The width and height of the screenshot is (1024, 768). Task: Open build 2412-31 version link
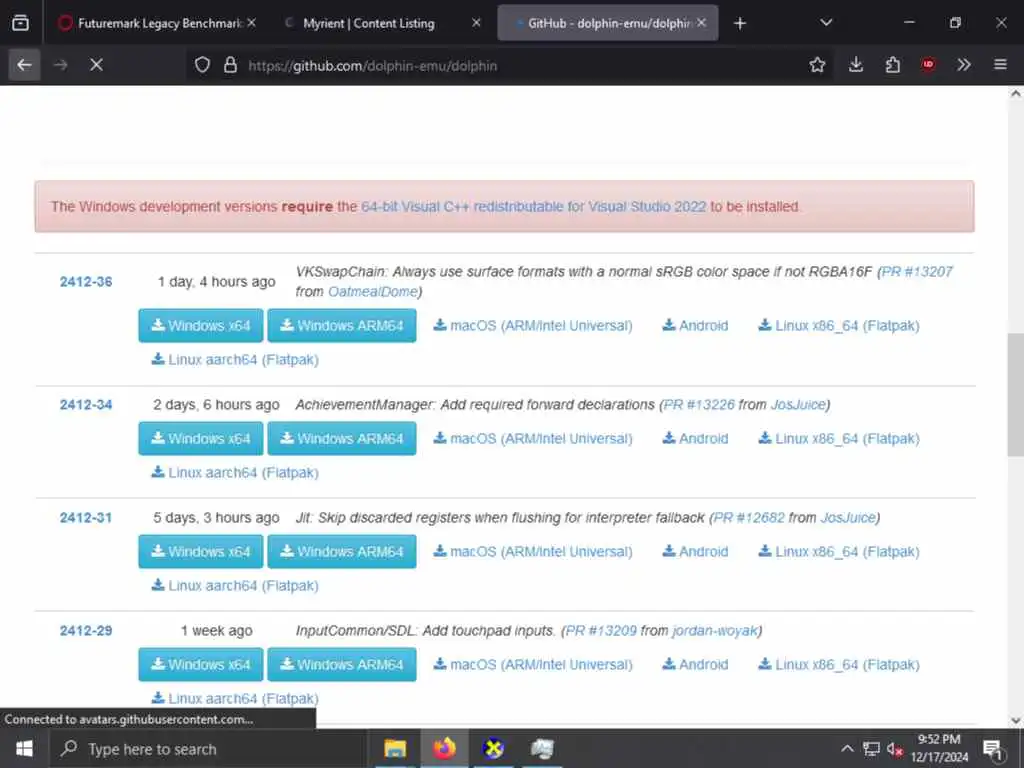pyautogui.click(x=86, y=517)
